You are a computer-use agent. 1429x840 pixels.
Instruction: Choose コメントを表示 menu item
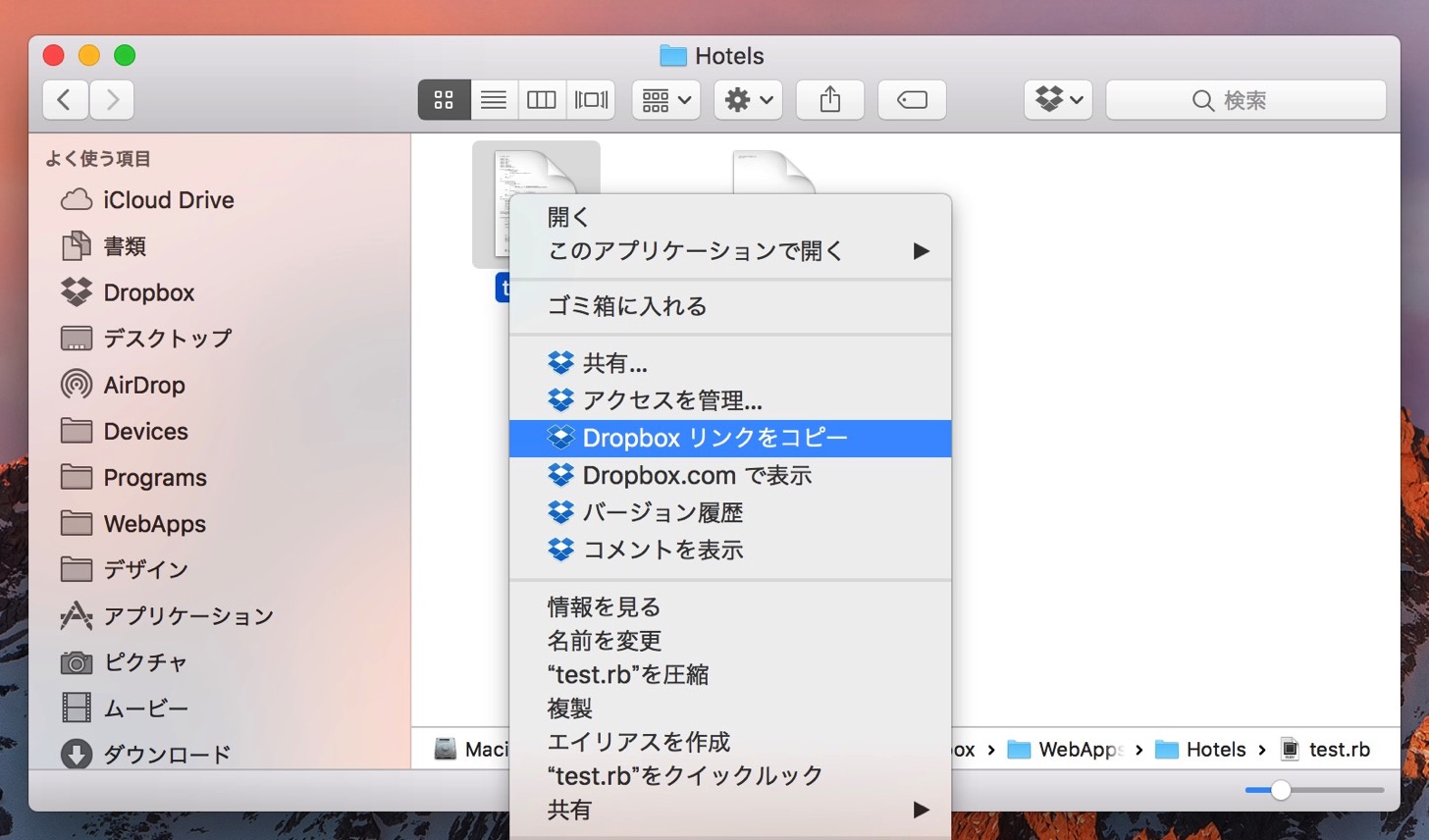[x=730, y=550]
